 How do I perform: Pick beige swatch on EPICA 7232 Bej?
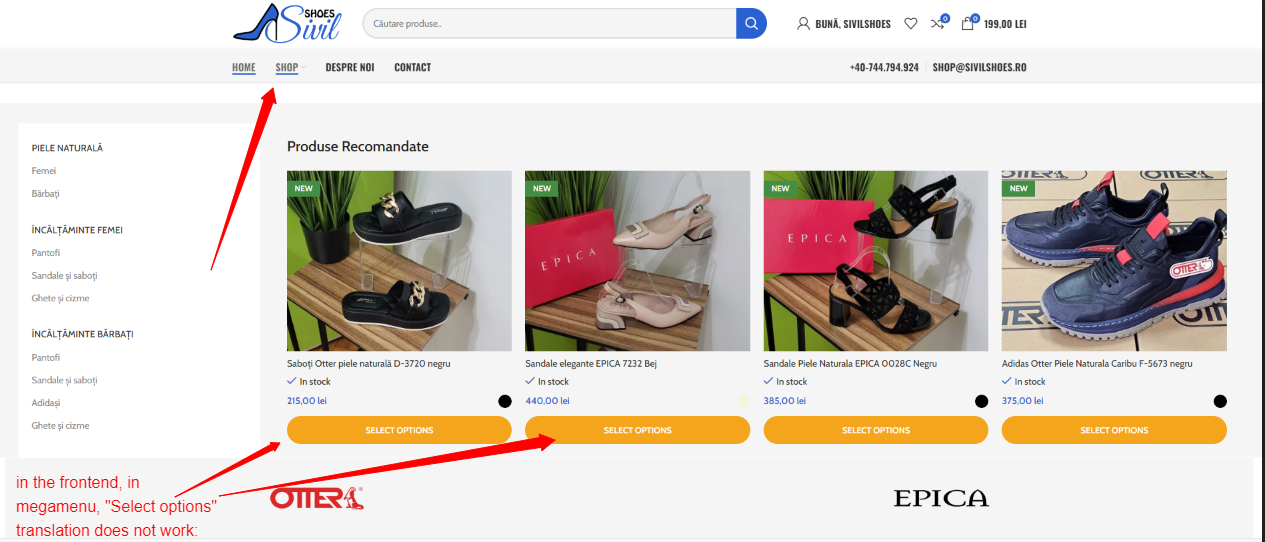(743, 401)
